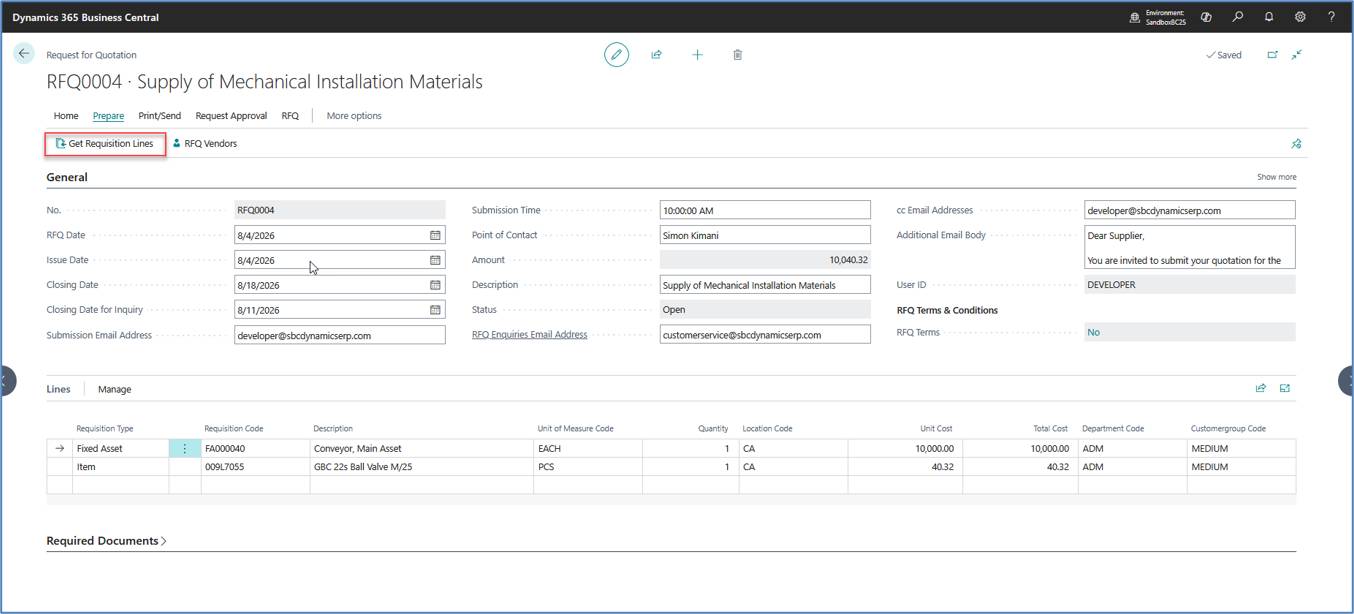Click the Requisition Type column header
Image resolution: width=1354 pixels, height=614 pixels.
pyautogui.click(x=105, y=428)
